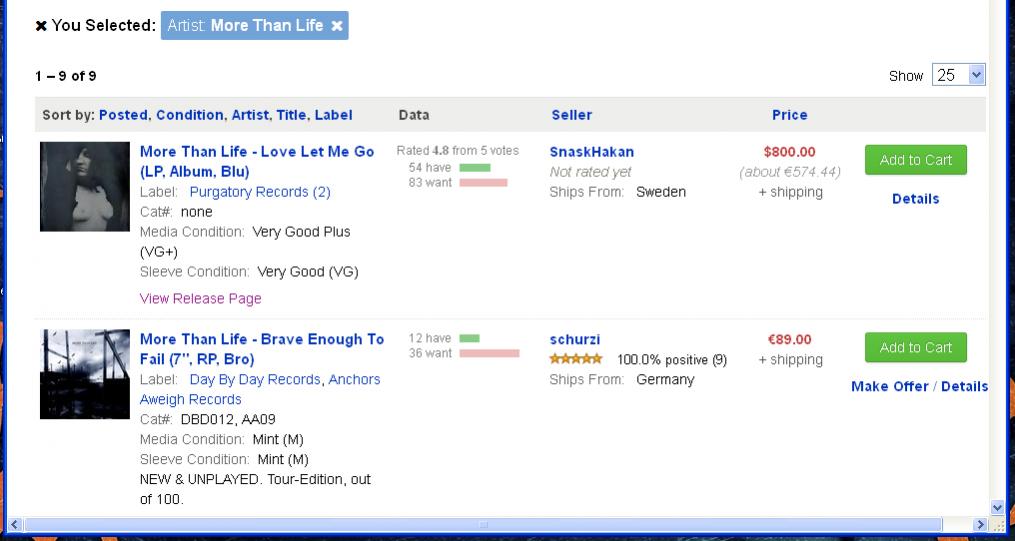The width and height of the screenshot is (1015, 541).
Task: Remove the More Than Life artist filter
Action: pos(337,26)
